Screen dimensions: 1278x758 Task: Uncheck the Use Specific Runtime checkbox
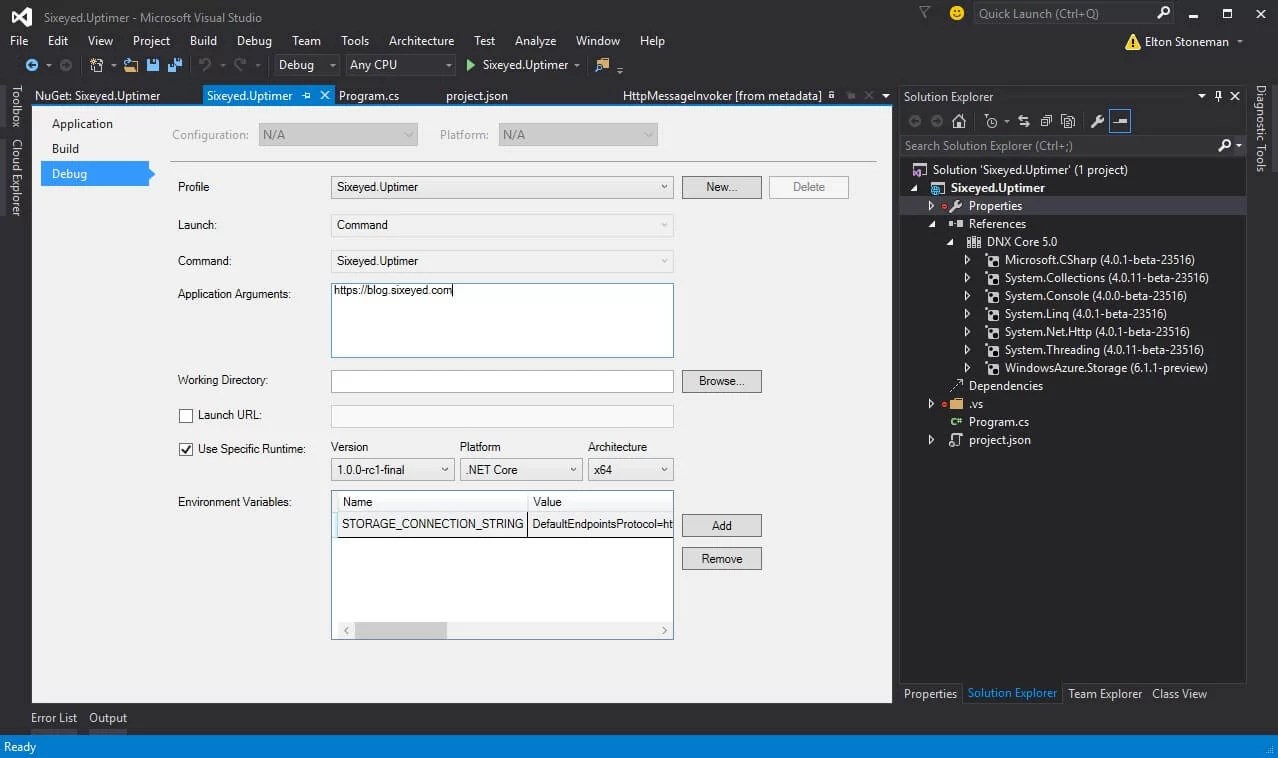click(x=185, y=449)
